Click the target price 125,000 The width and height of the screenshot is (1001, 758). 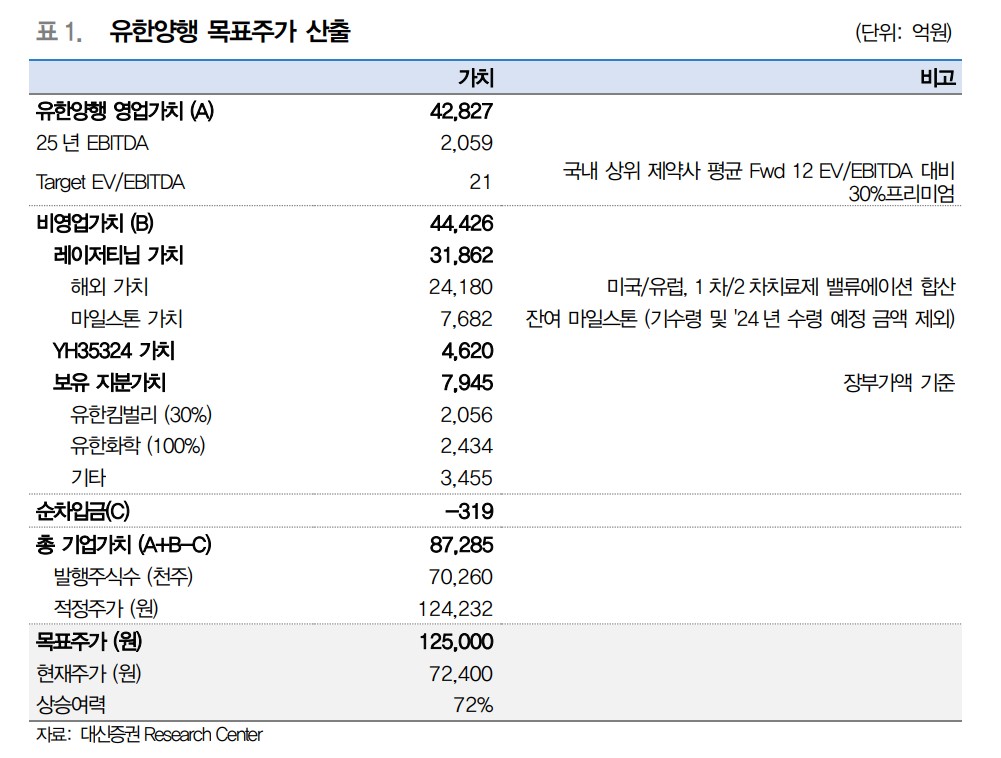(456, 642)
